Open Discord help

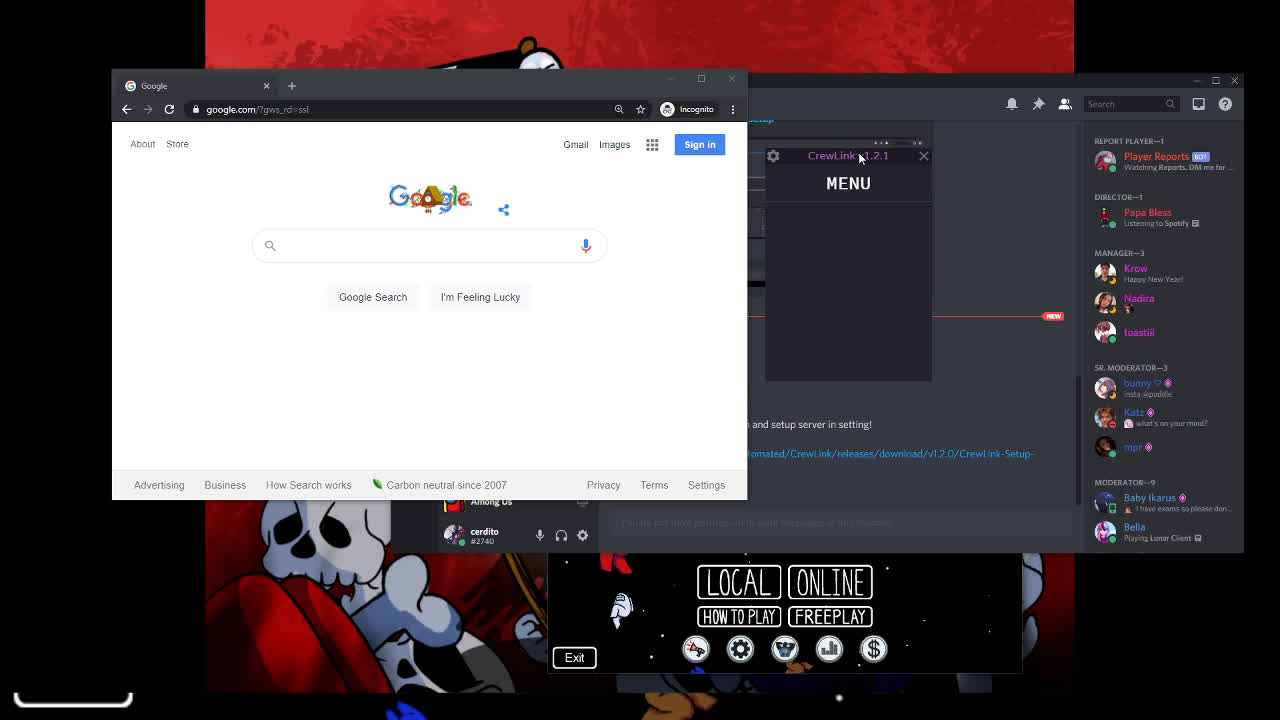pyautogui.click(x=1225, y=104)
